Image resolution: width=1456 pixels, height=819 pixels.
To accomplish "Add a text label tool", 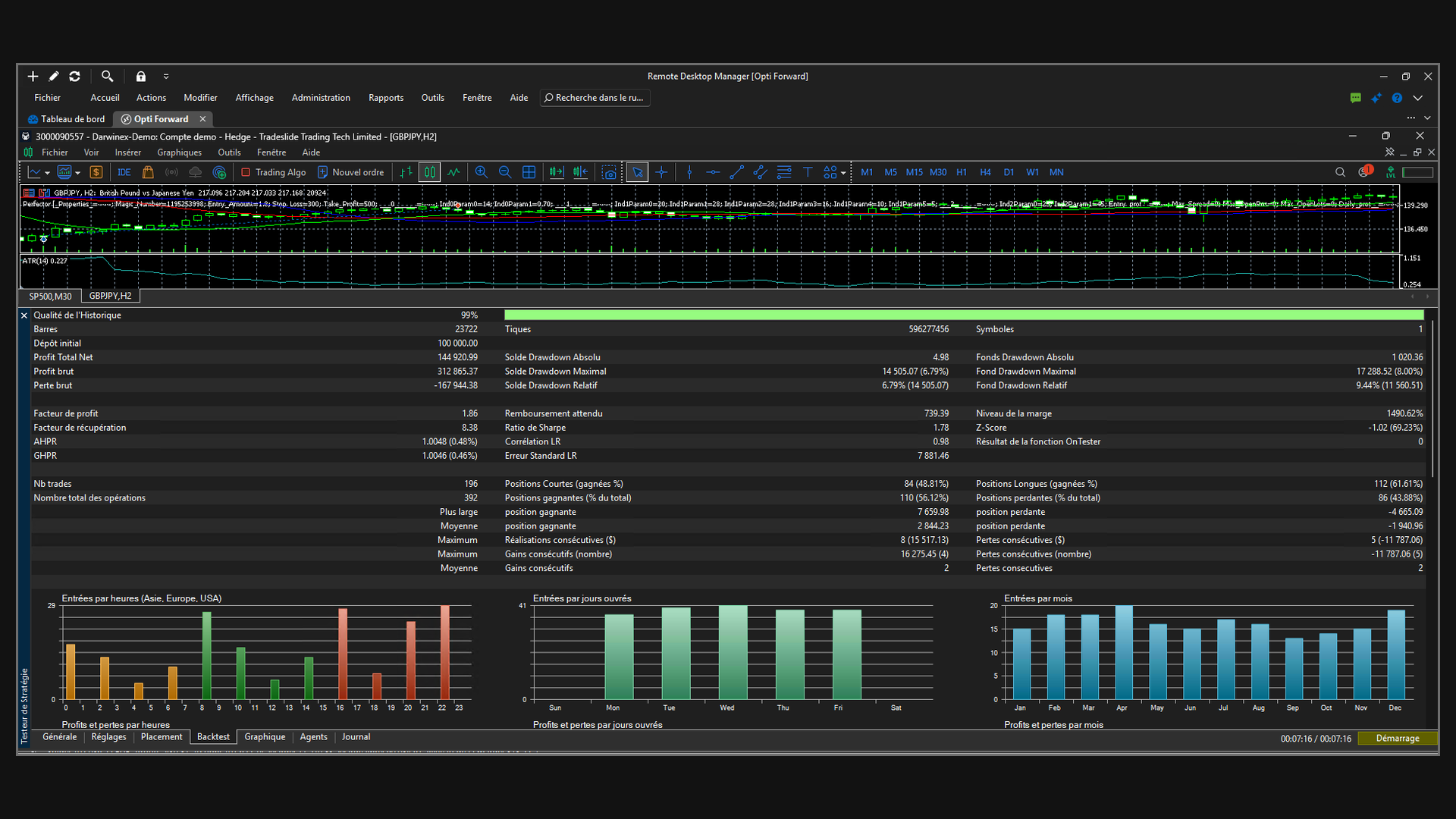I will point(808,172).
